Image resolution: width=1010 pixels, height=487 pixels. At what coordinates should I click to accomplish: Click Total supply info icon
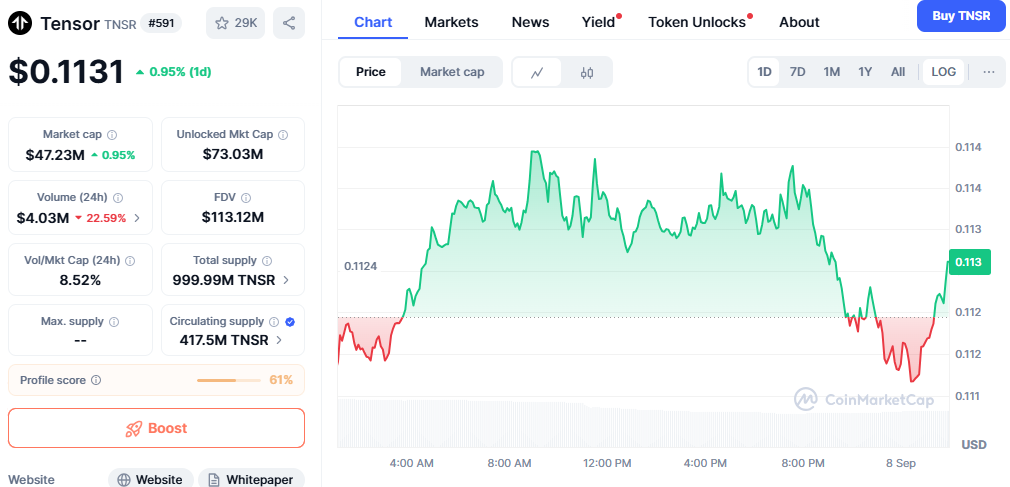click(267, 261)
